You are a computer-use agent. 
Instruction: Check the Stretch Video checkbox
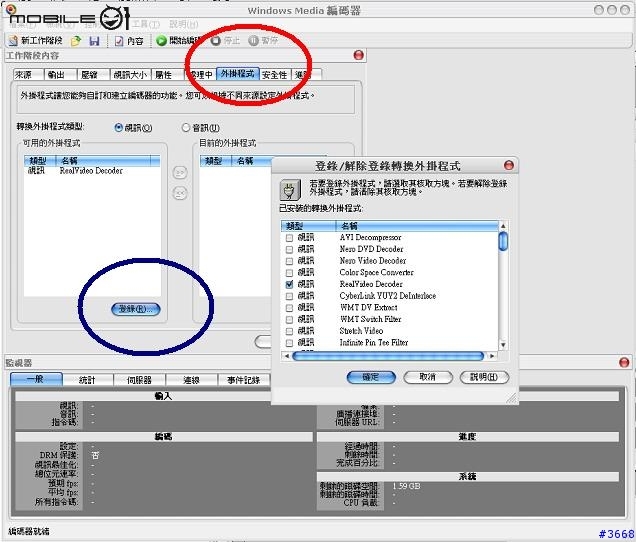(x=289, y=331)
